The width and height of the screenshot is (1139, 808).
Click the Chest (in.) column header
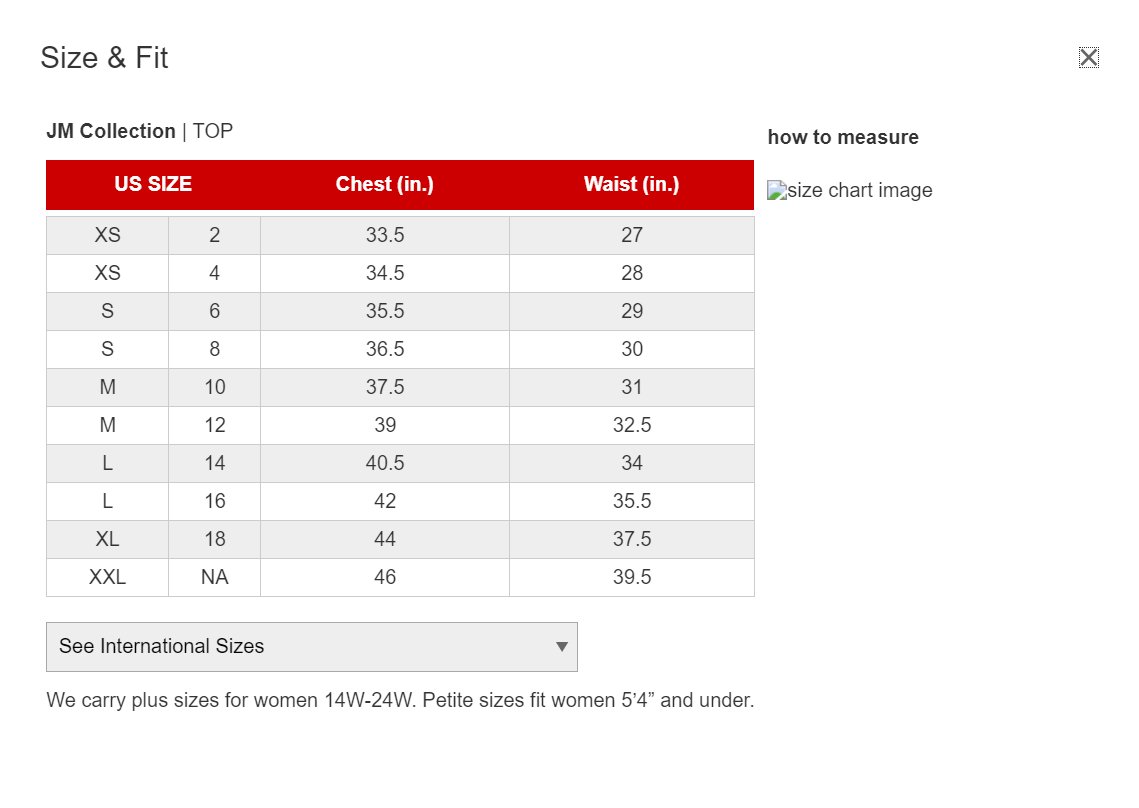pos(385,184)
